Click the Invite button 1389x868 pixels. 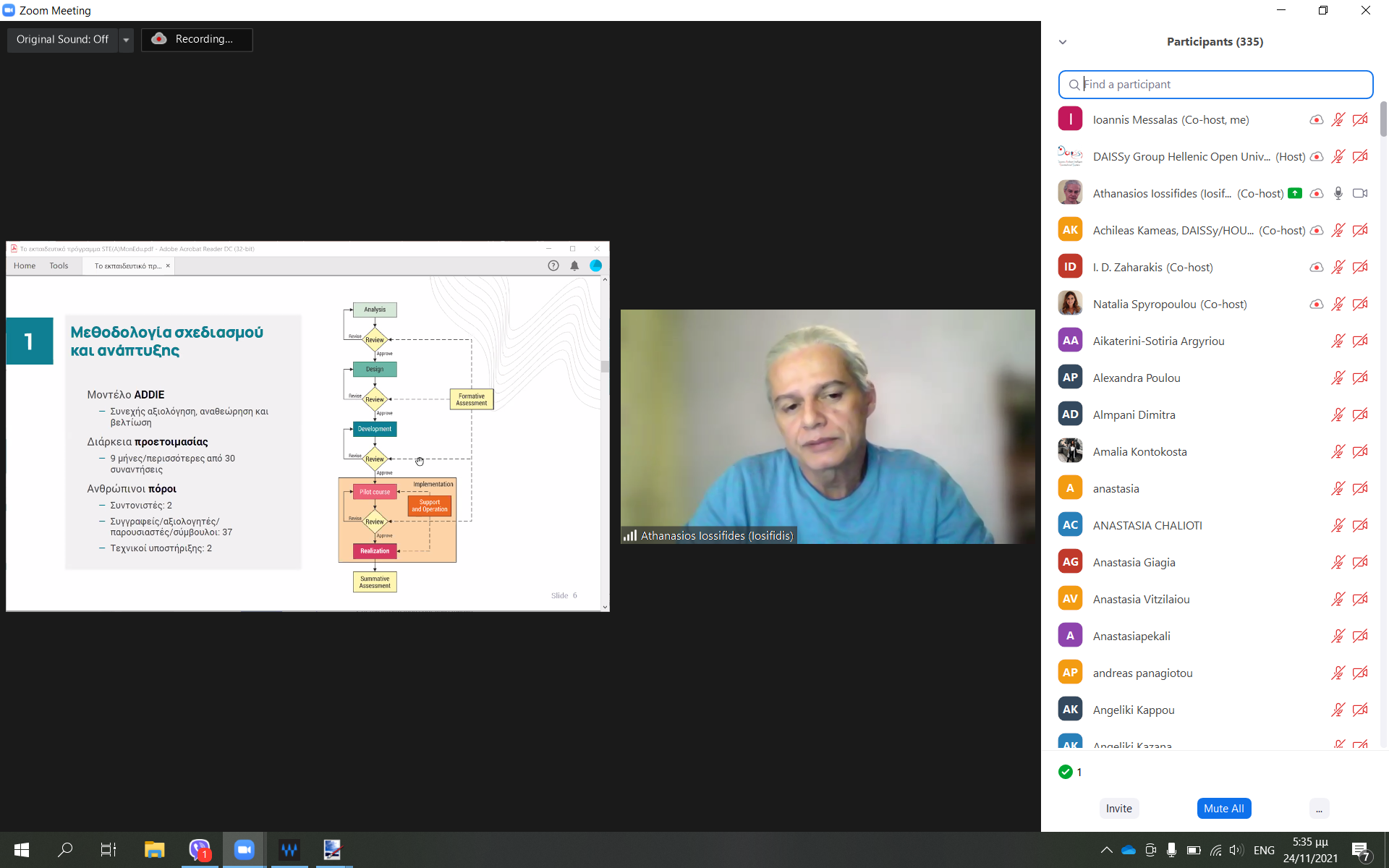(x=1118, y=809)
